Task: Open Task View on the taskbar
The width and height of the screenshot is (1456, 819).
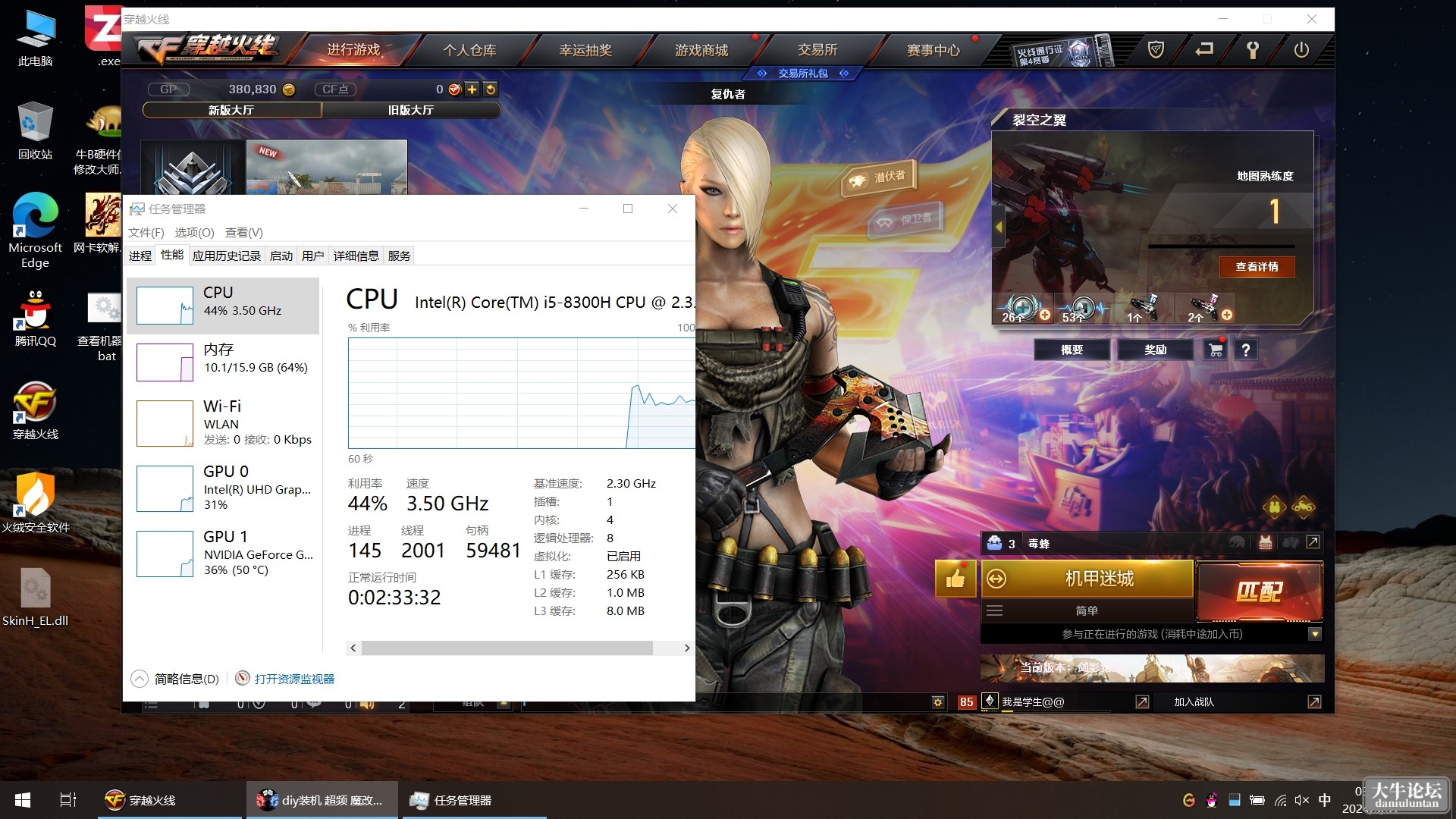Action: tap(68, 800)
